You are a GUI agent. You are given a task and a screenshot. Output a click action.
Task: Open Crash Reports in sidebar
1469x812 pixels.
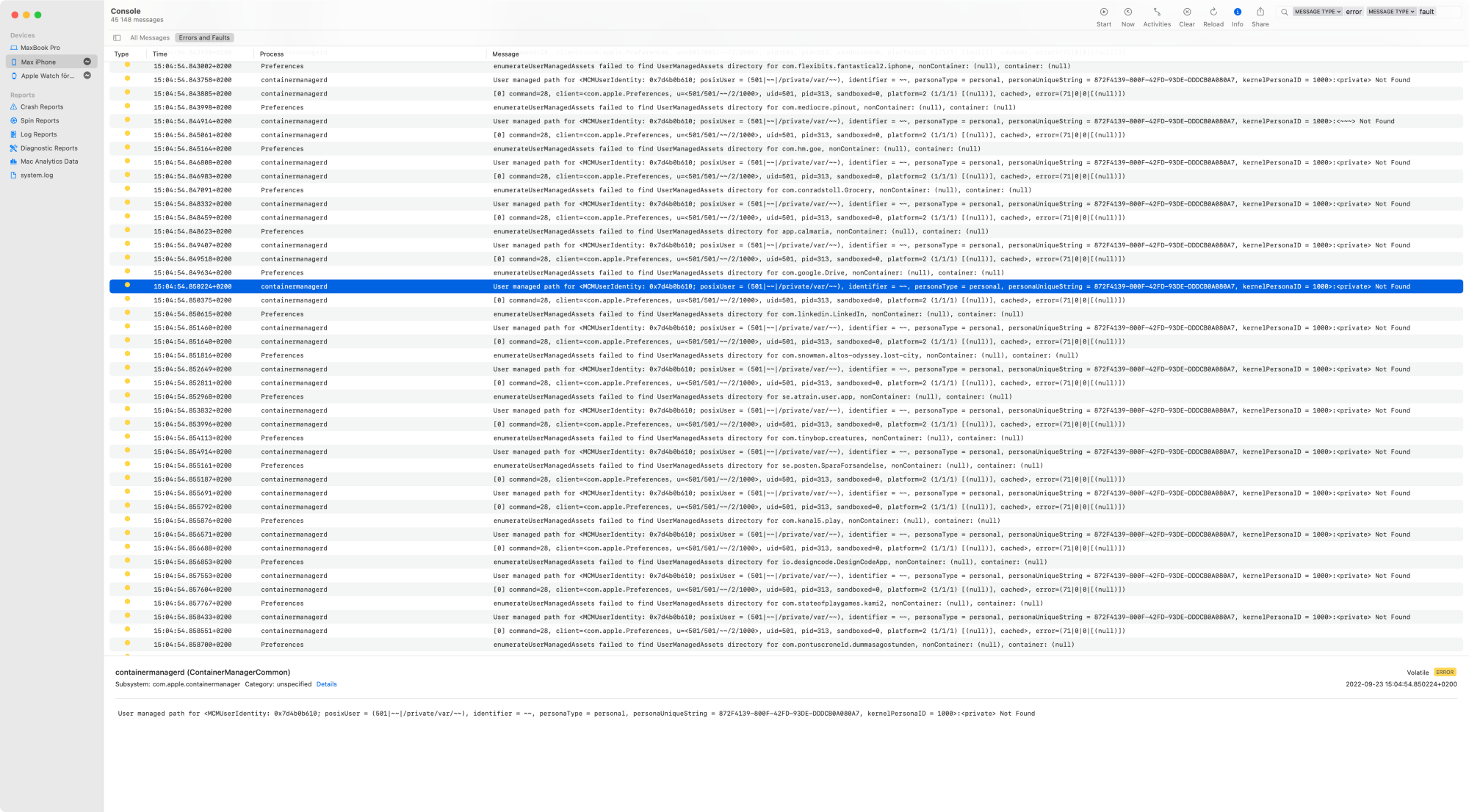(41, 107)
